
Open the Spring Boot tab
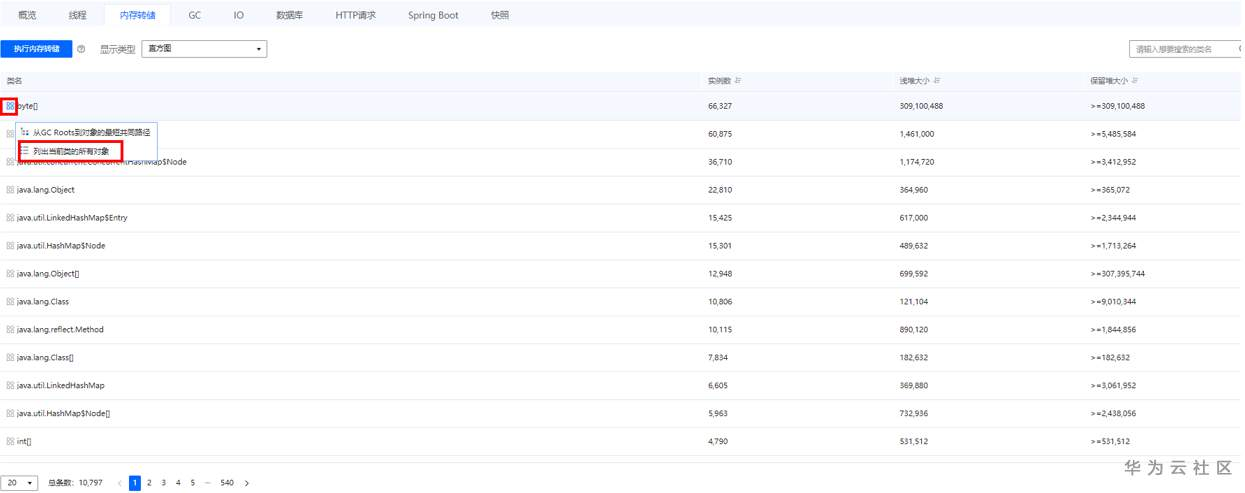[433, 15]
